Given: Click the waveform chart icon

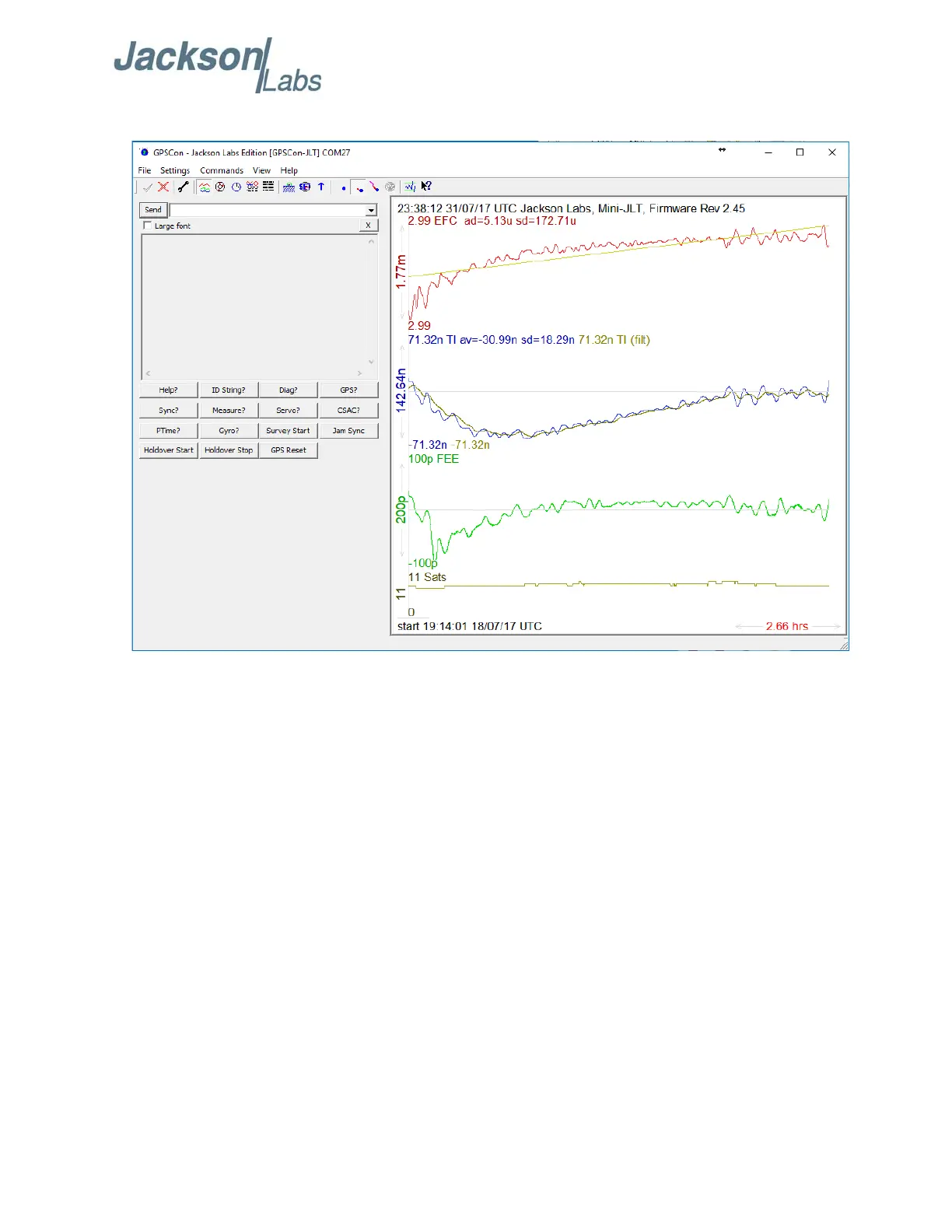Looking at the screenshot, I should pos(410,187).
